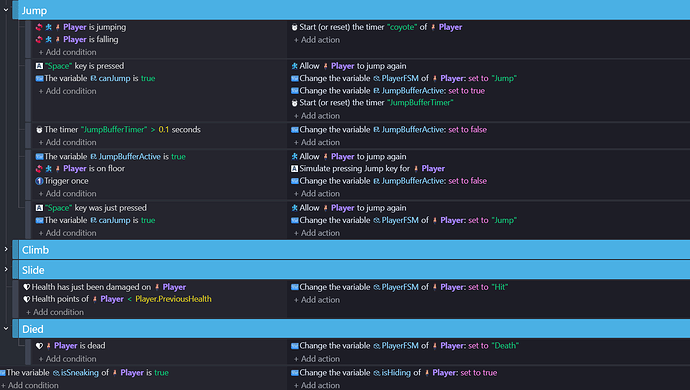This screenshot has width=690, height=390.
Task: Click JumpBufferActive set to false in timer event
Action: [x=467, y=130]
